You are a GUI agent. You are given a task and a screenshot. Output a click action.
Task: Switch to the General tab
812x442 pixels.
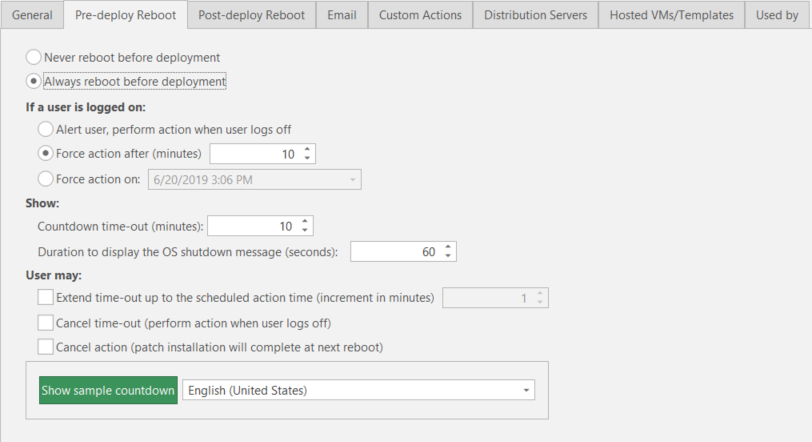[x=32, y=15]
